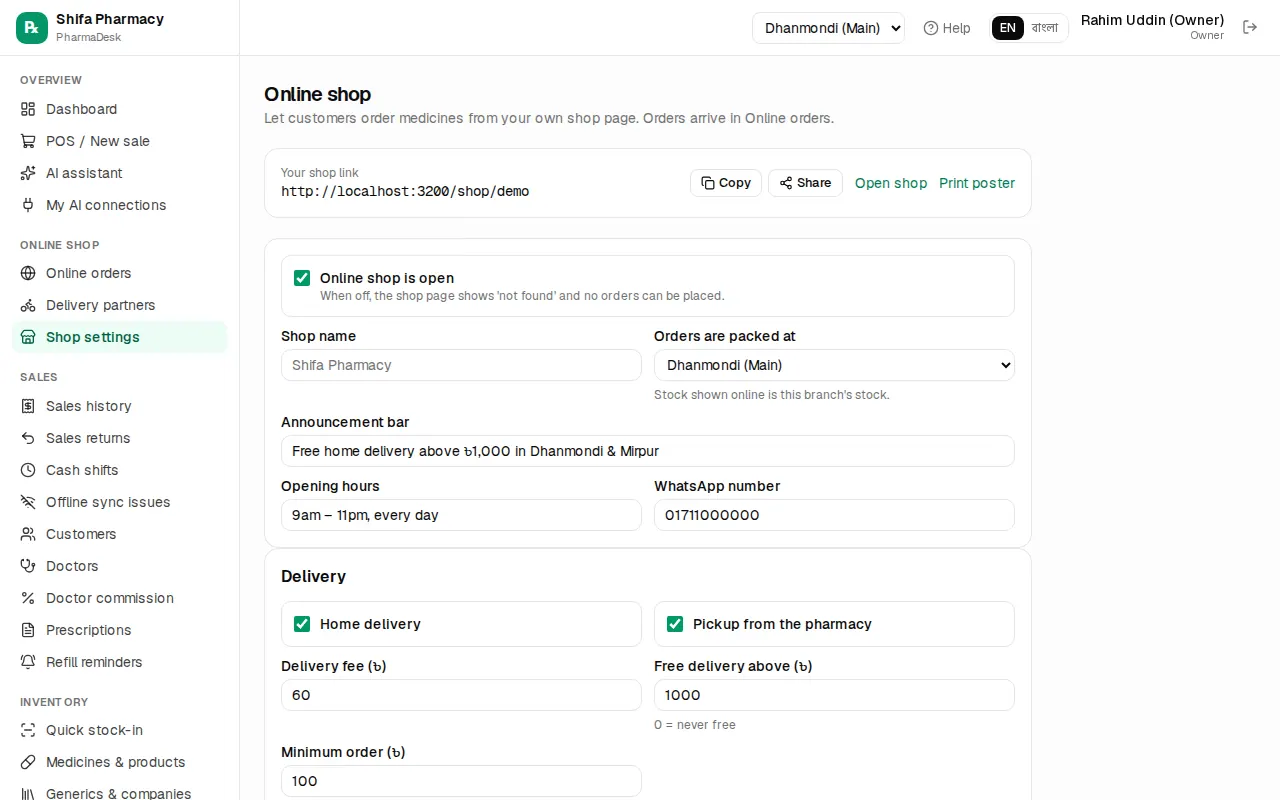This screenshot has width=1280, height=800.
Task: Click the Doctors stethoscope icon
Action: click(x=28, y=566)
